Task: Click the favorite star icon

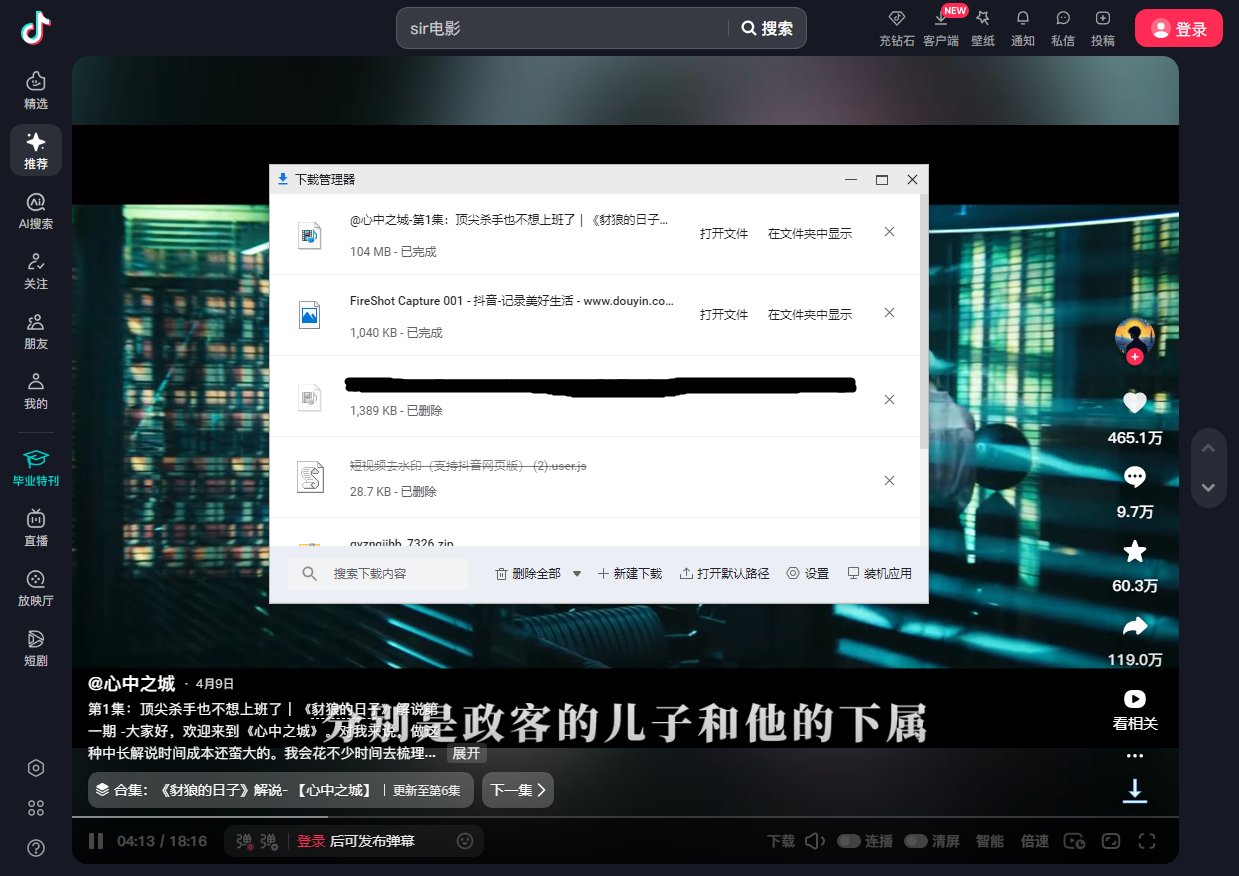Action: click(1134, 551)
